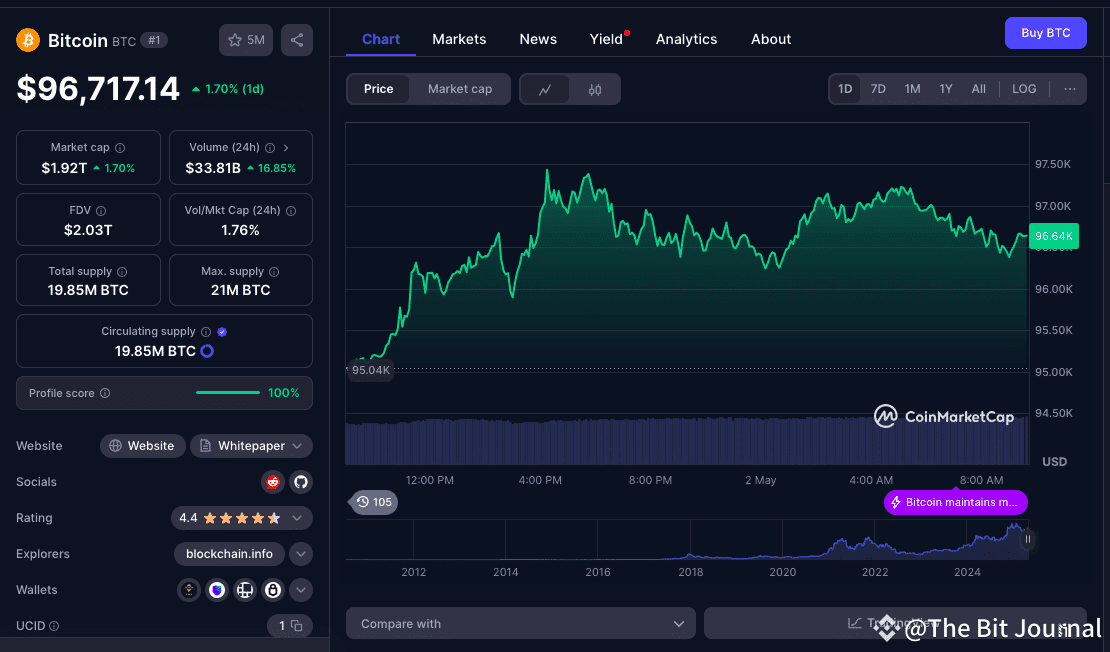Switch chart to candlestick view
This screenshot has width=1110, height=652.
(595, 90)
